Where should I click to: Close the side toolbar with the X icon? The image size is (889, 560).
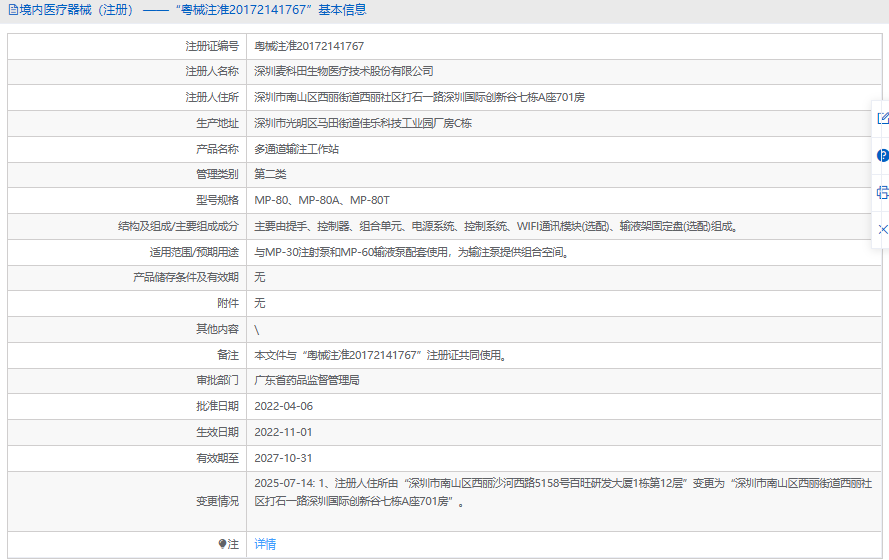pos(883,229)
